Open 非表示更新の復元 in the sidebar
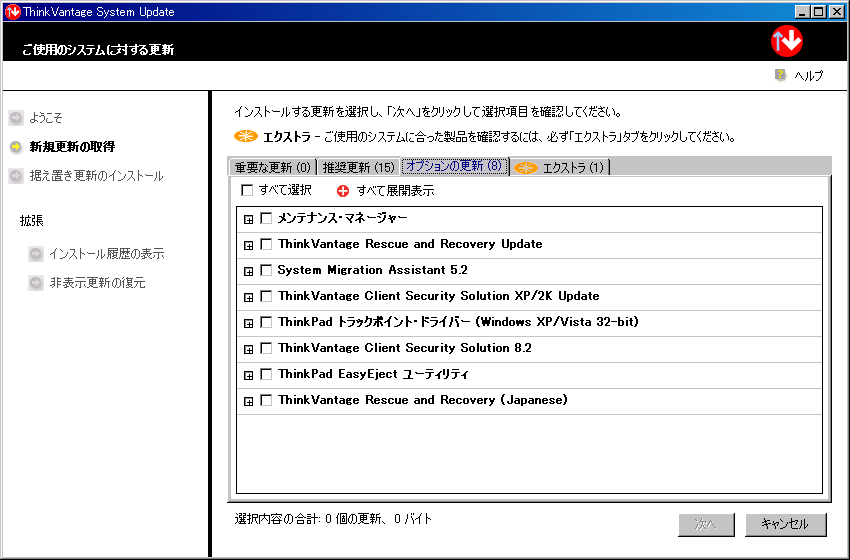This screenshot has width=850, height=560. tap(98, 283)
